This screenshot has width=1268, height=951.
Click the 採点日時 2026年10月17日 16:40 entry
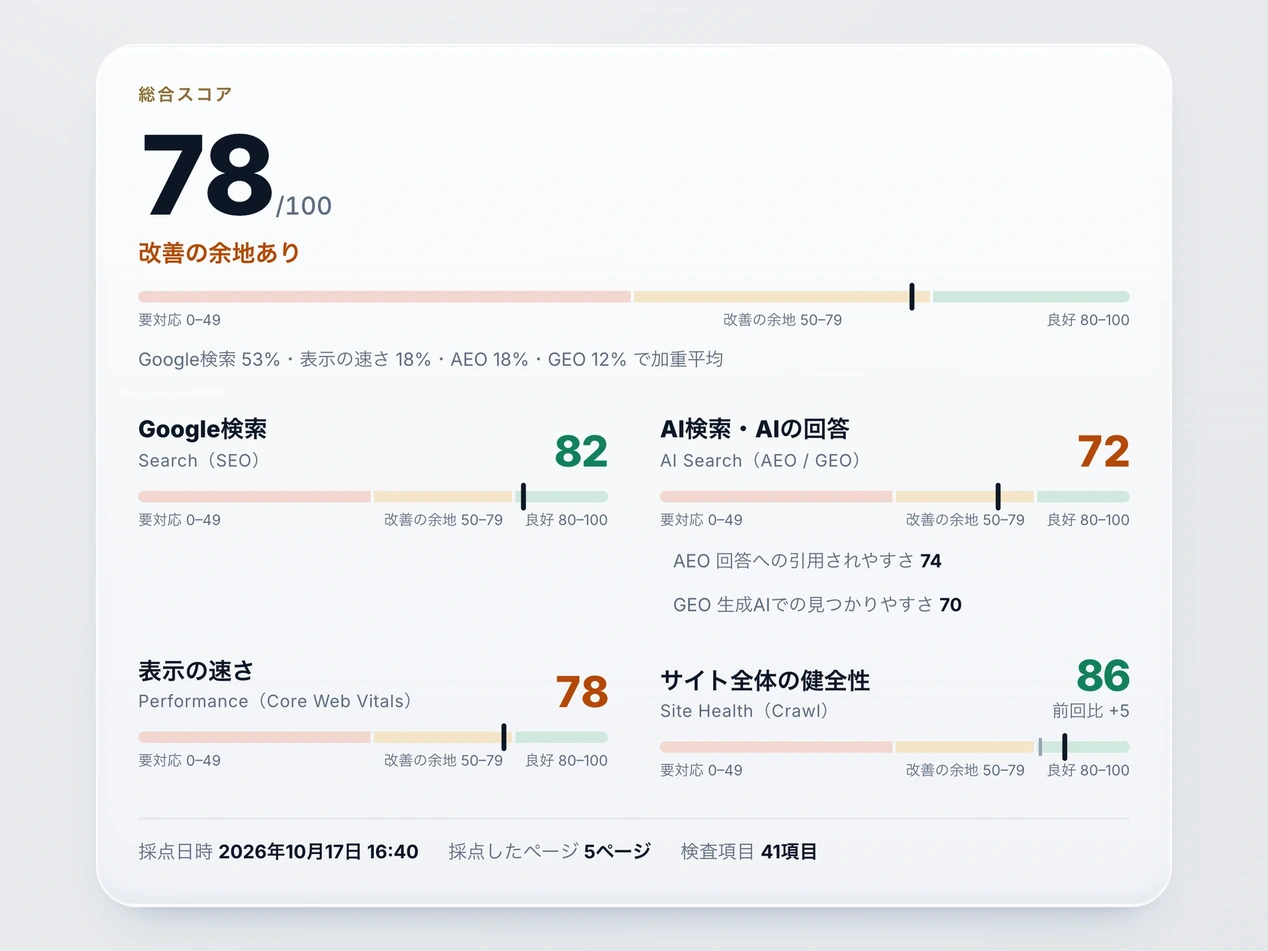[279, 852]
